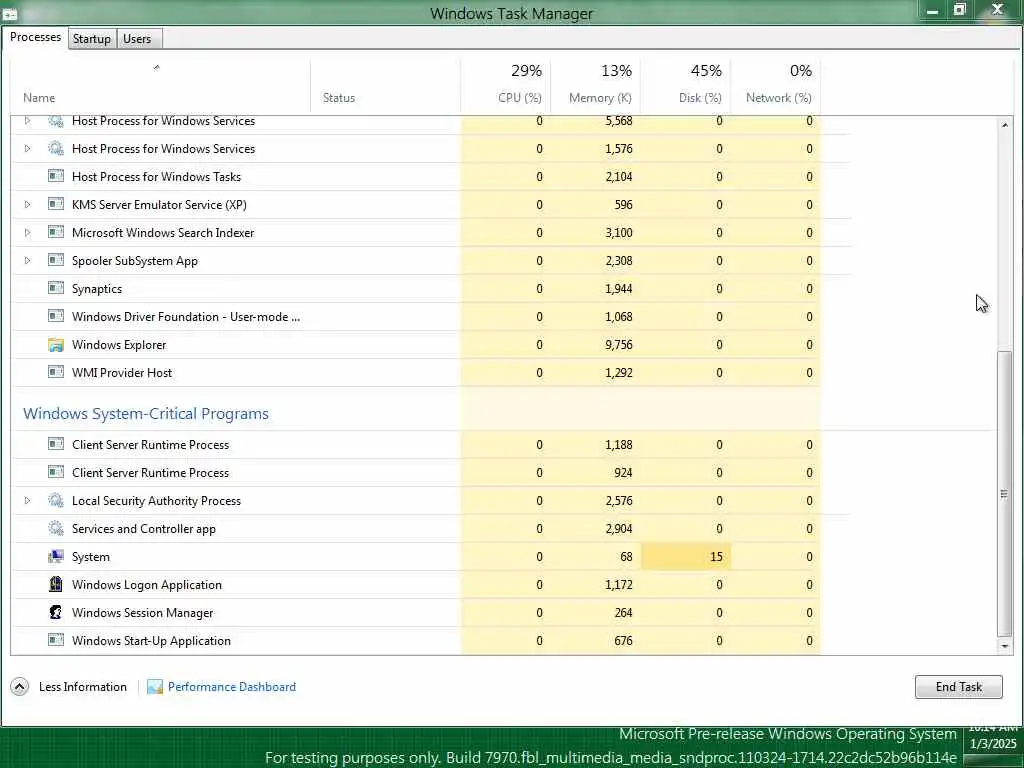Expand the KMS Server Emulator Service row
Screen dimensions: 1024x768
click(x=27, y=204)
